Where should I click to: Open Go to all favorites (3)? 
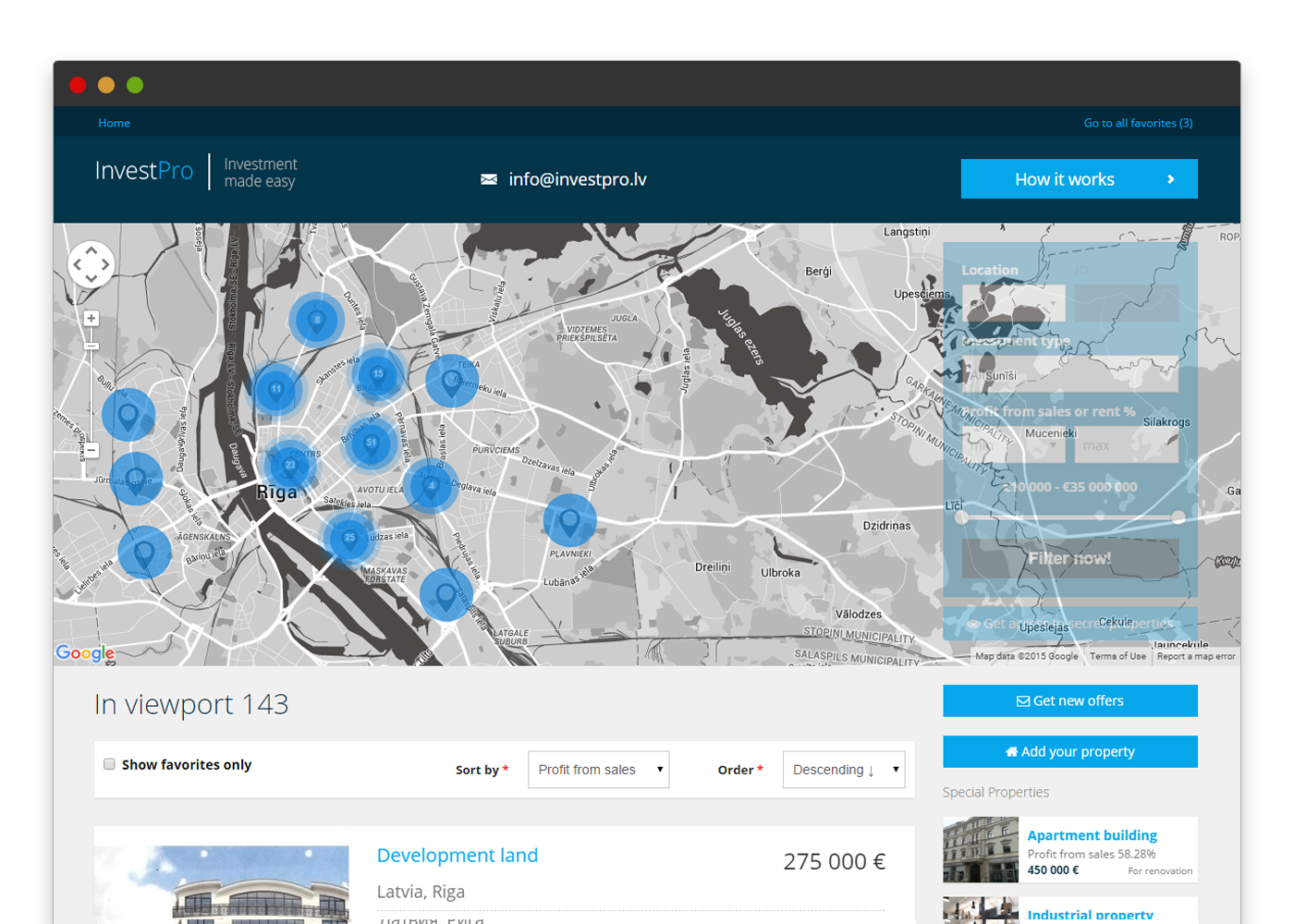[x=1138, y=123]
